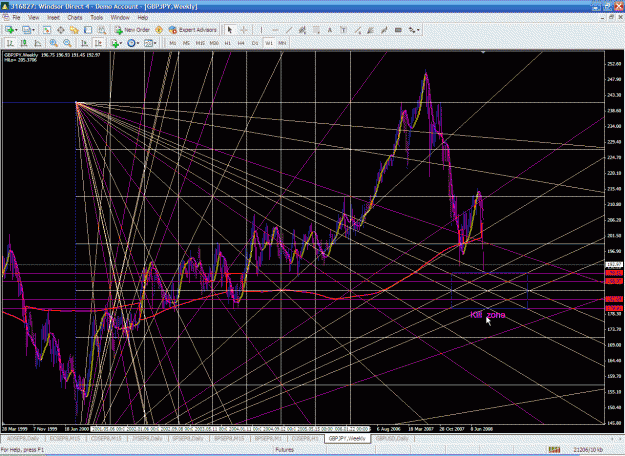Select the vertical line drawing tool
Viewport: 625px width, 456px height.
click(x=261, y=30)
